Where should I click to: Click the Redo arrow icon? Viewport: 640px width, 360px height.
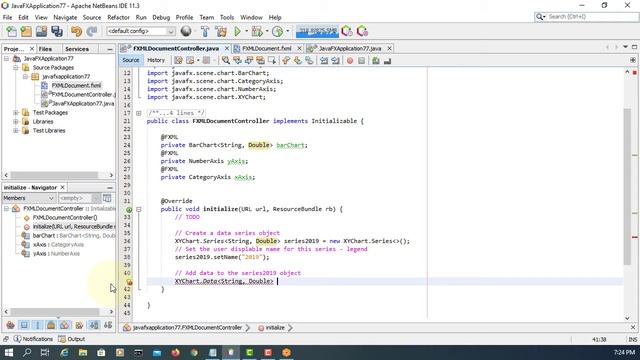(92, 31)
